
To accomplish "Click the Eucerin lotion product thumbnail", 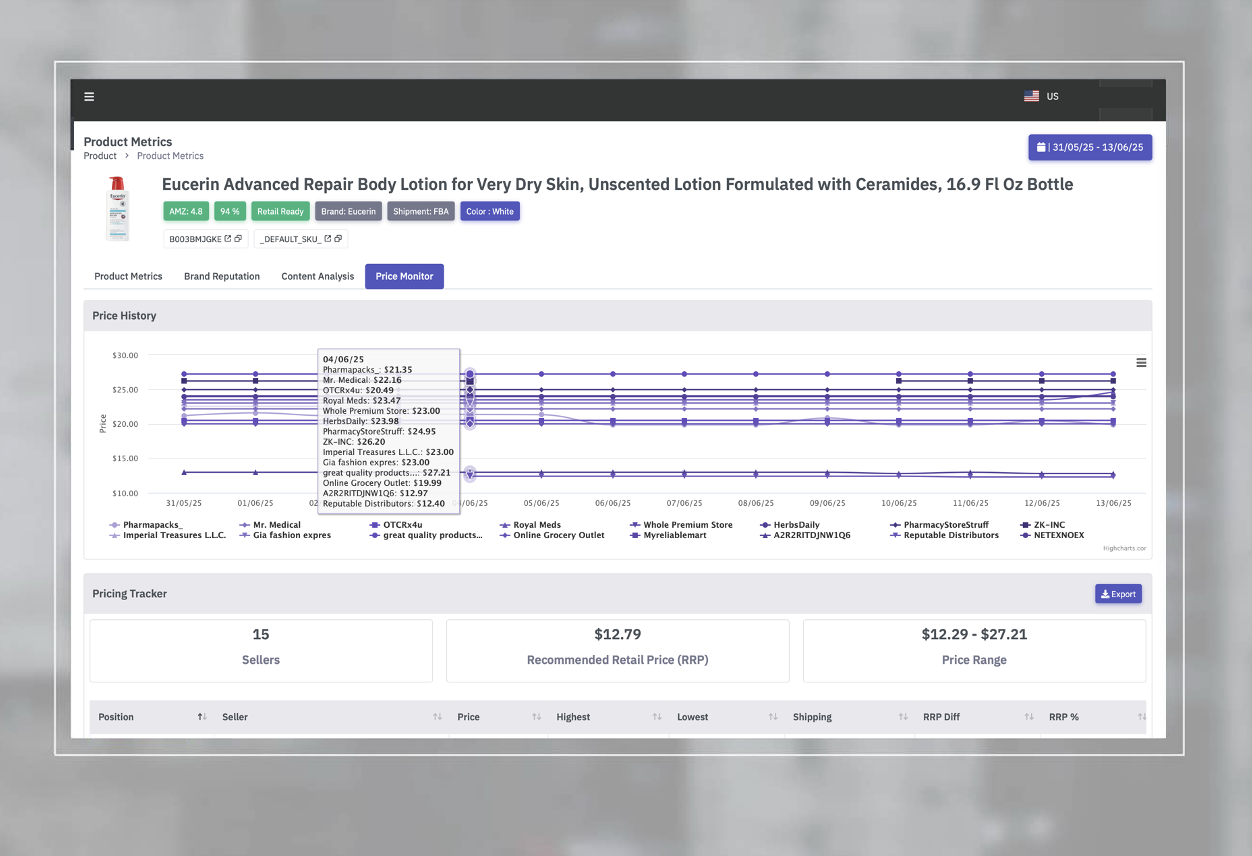I will pos(118,208).
